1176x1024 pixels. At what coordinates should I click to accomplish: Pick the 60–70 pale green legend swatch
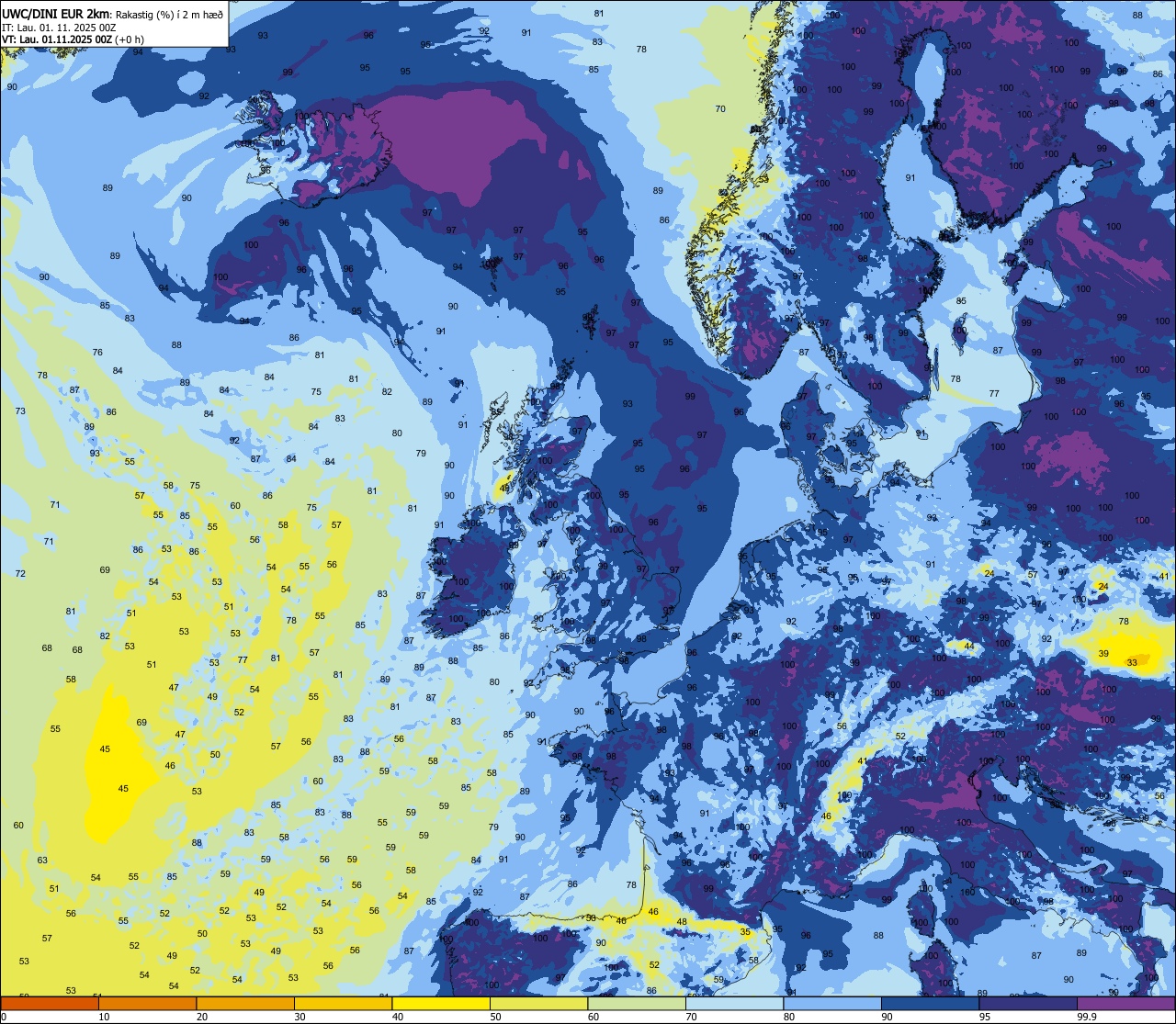click(x=637, y=1004)
